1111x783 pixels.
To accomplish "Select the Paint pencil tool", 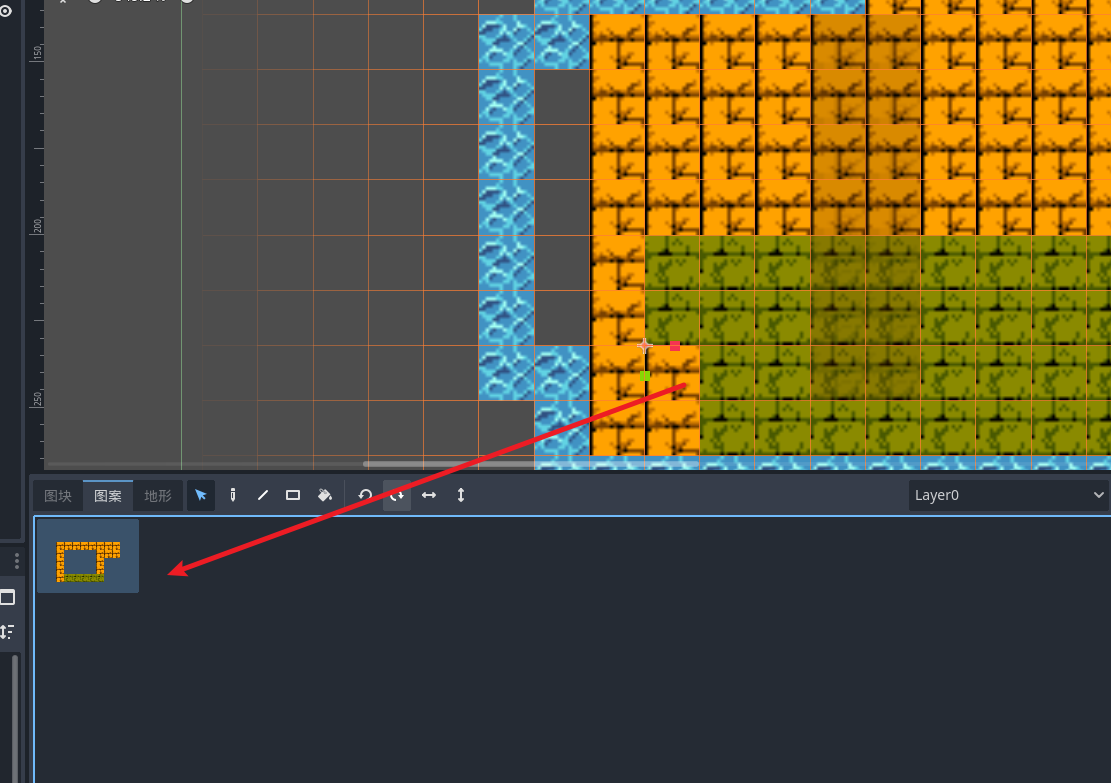I will coord(232,495).
